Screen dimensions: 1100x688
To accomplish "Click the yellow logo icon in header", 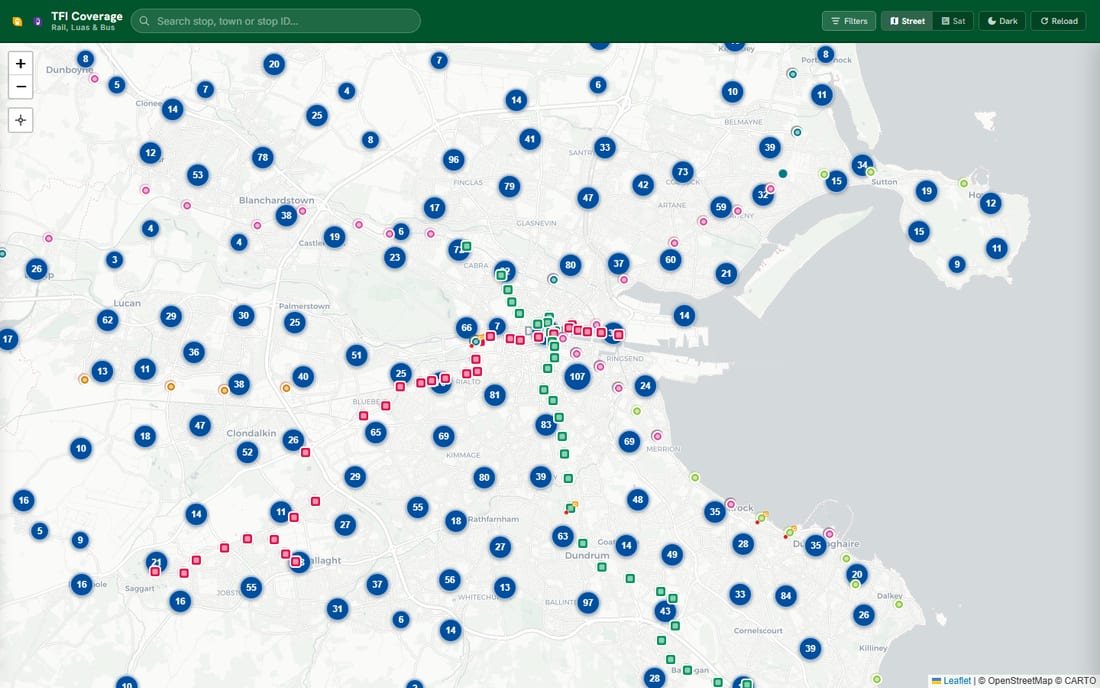I will coord(18,21).
